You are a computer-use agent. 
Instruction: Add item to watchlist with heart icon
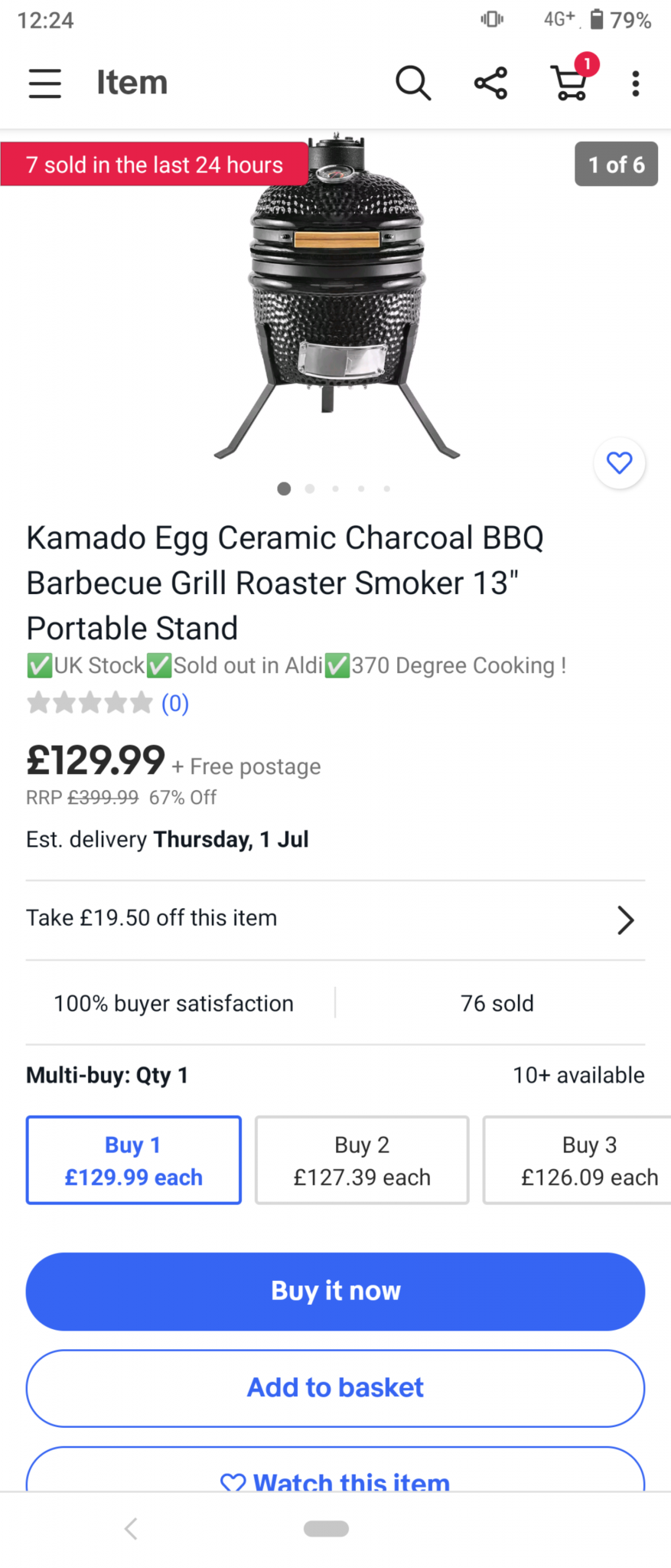(619, 462)
